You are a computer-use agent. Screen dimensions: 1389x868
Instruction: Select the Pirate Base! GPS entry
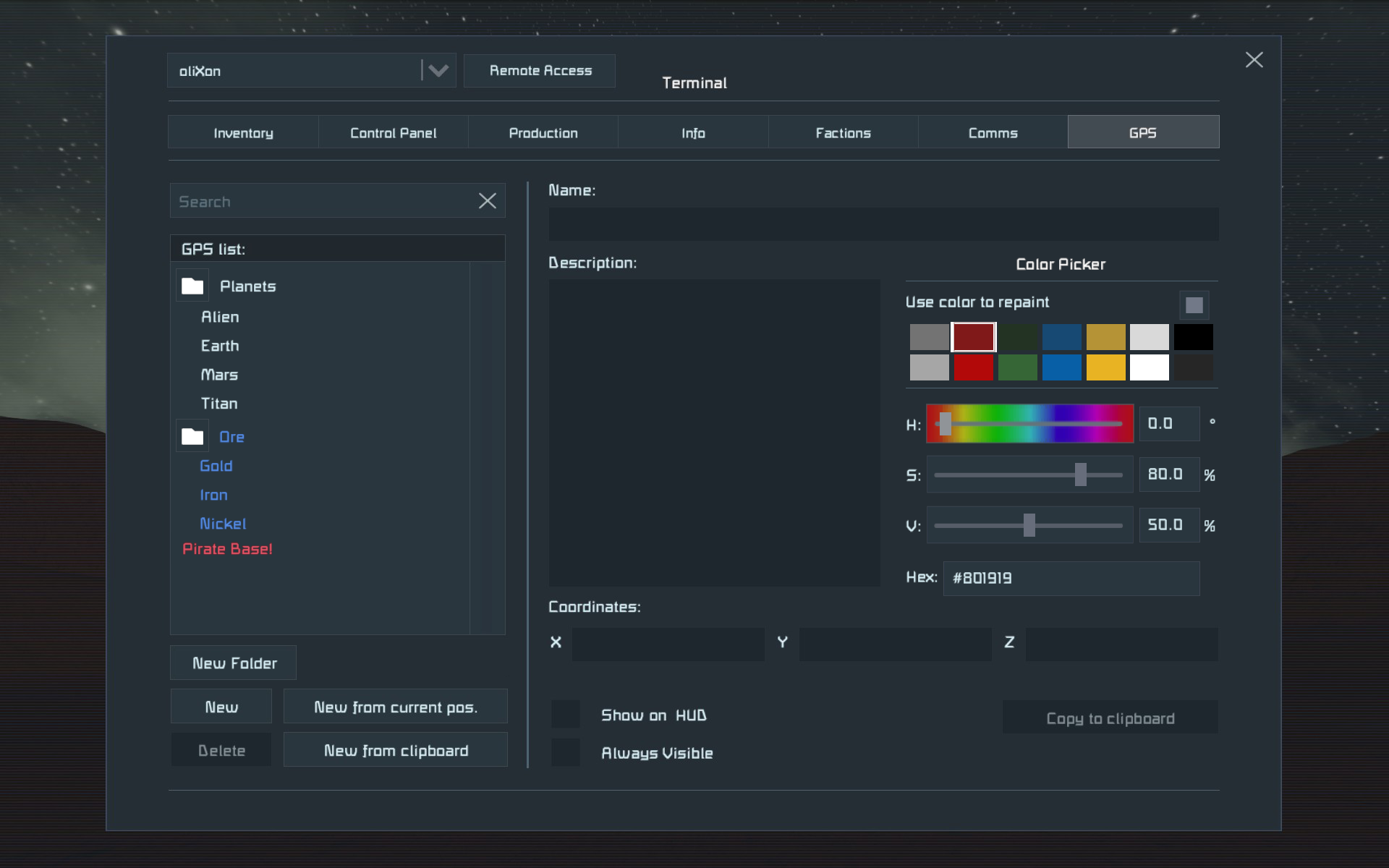[x=227, y=549]
